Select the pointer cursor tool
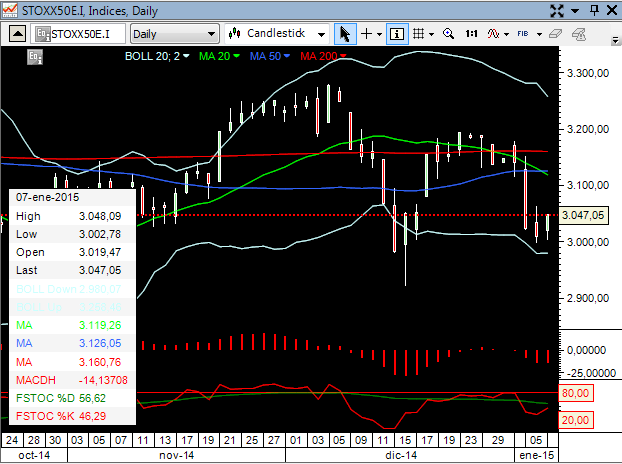This screenshot has width=622, height=464. click(x=345, y=34)
